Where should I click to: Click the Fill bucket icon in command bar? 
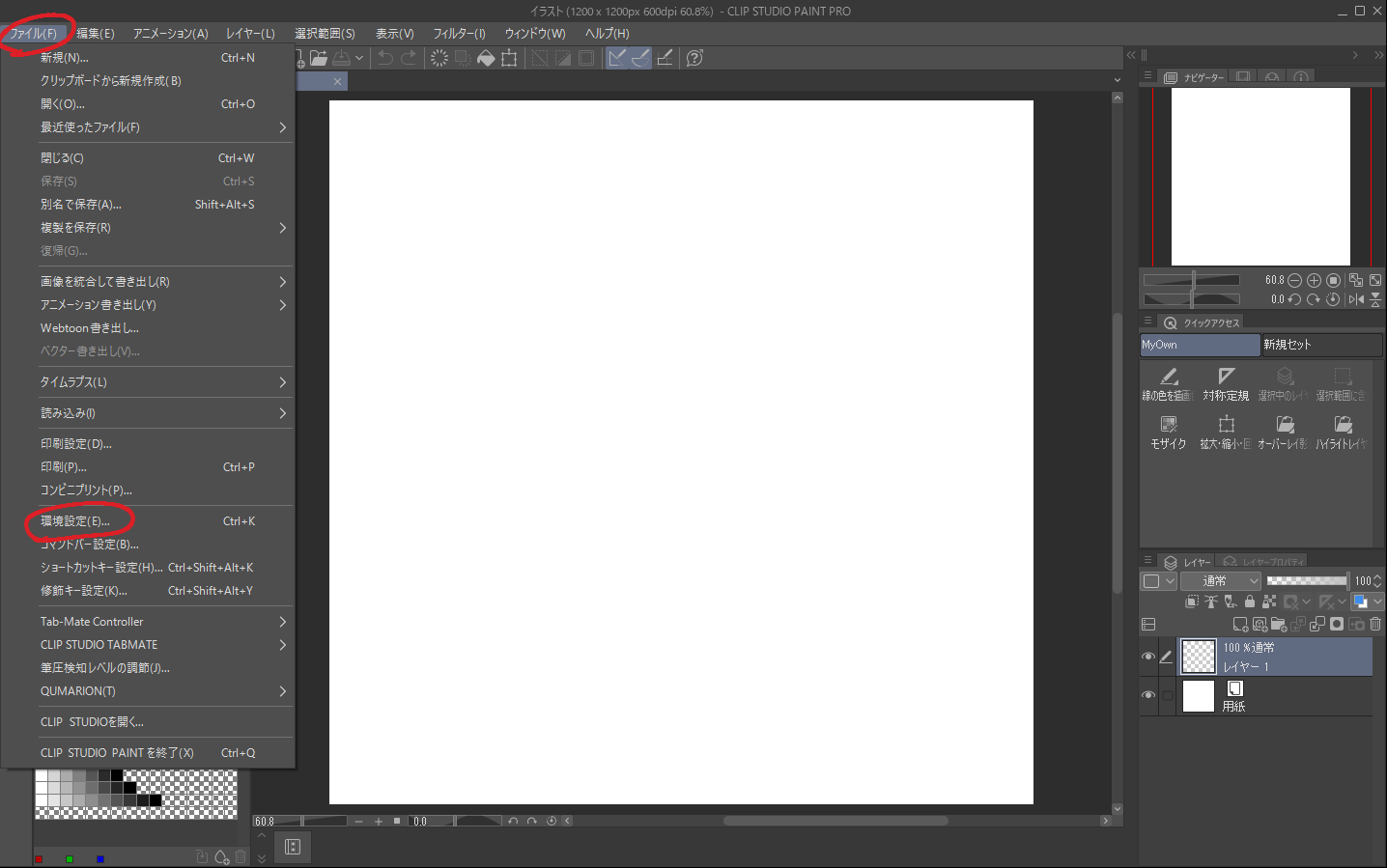click(x=486, y=58)
